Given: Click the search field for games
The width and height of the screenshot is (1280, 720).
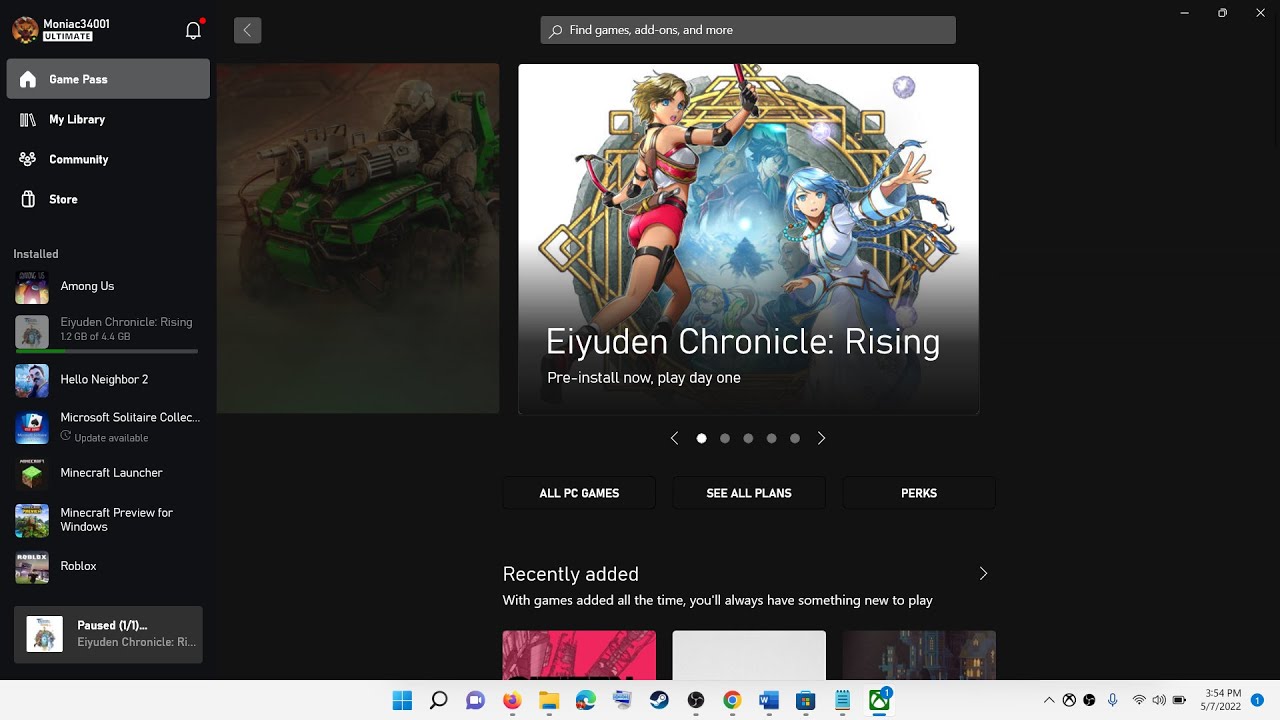Looking at the screenshot, I should click(748, 30).
